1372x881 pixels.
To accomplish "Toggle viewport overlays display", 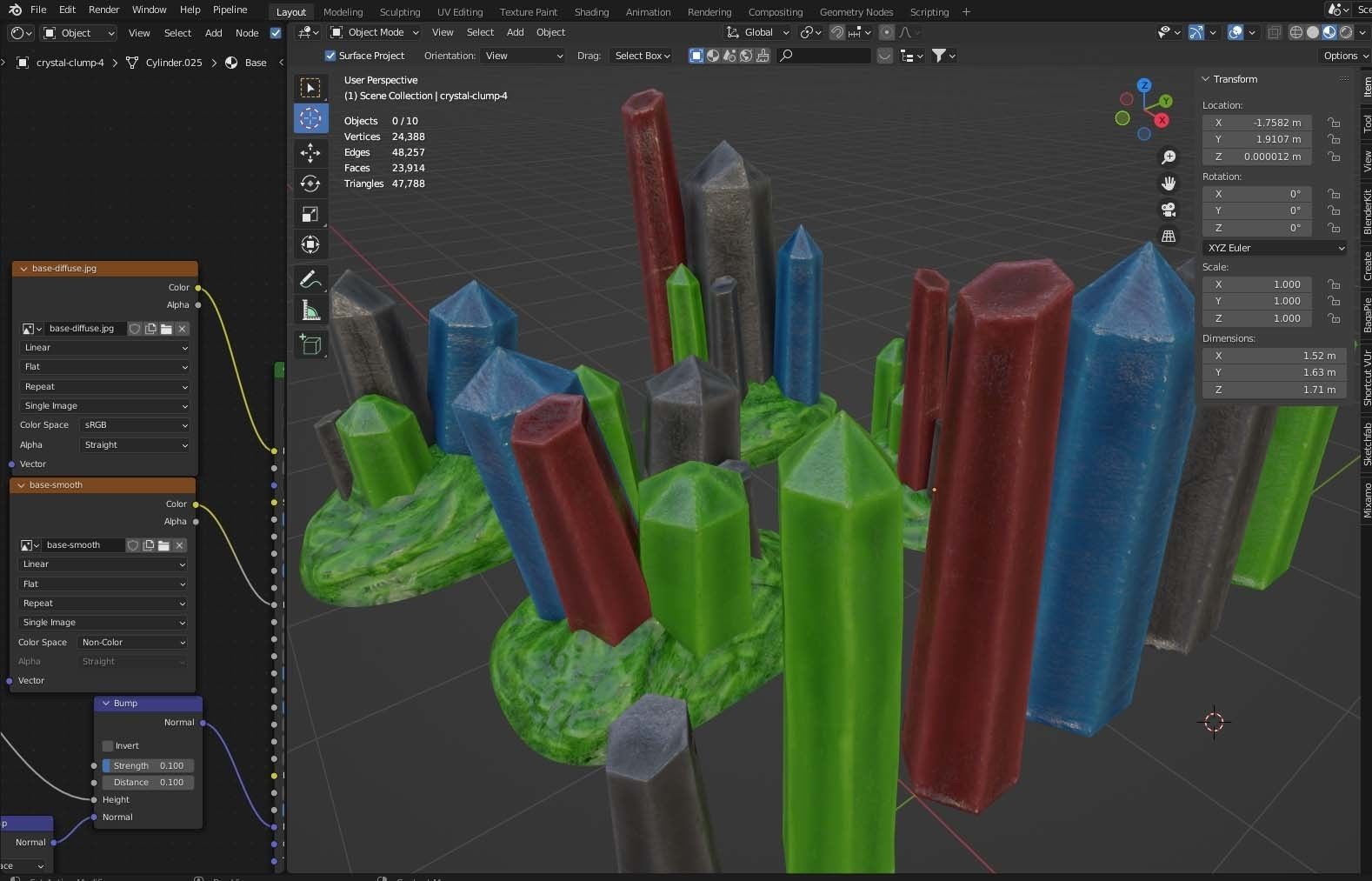I will (1235, 32).
